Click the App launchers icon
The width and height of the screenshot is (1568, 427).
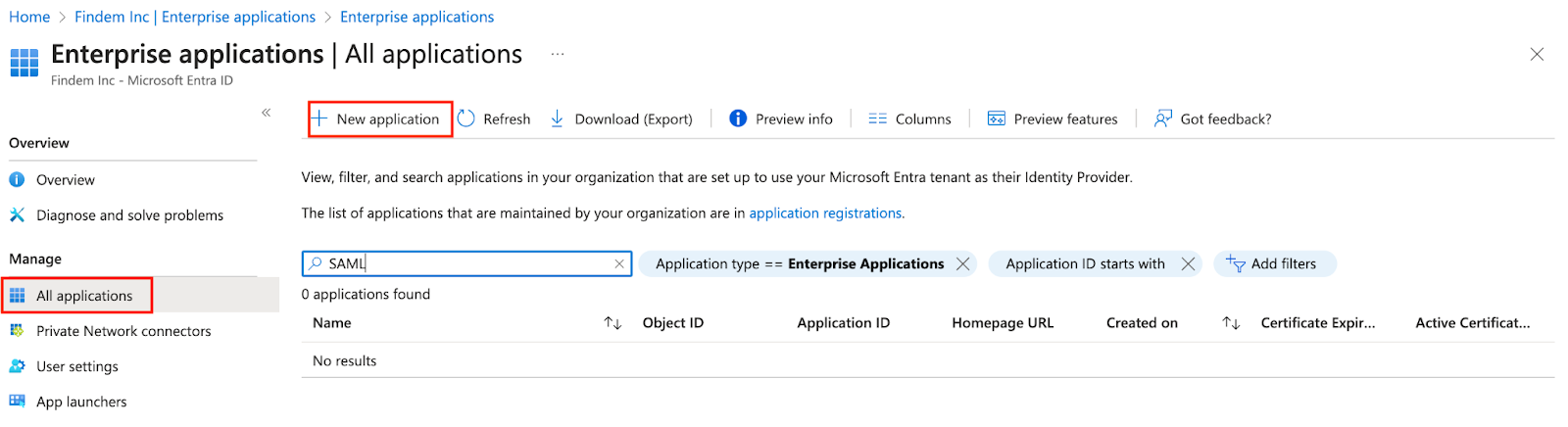pos(17,402)
